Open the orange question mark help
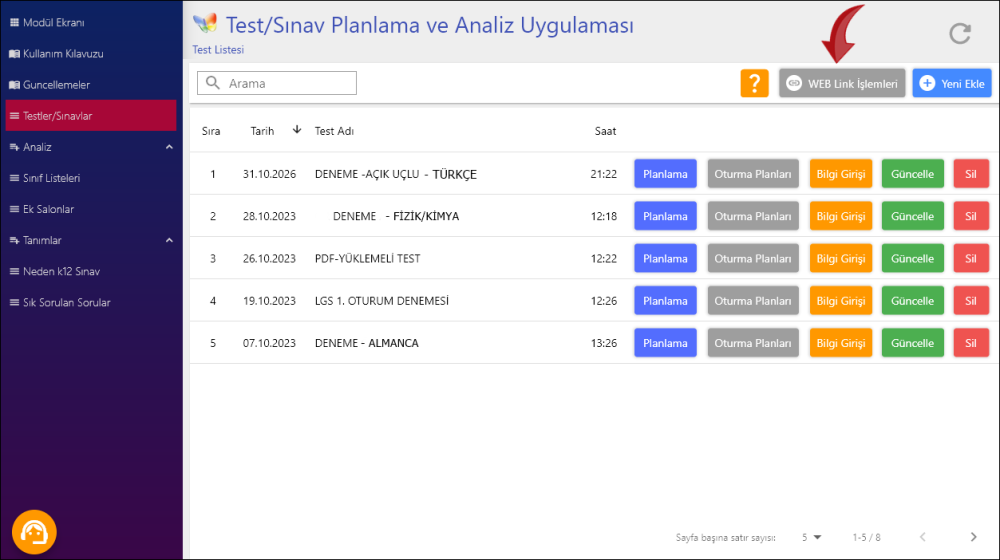The height and width of the screenshot is (560, 1000). pos(755,84)
